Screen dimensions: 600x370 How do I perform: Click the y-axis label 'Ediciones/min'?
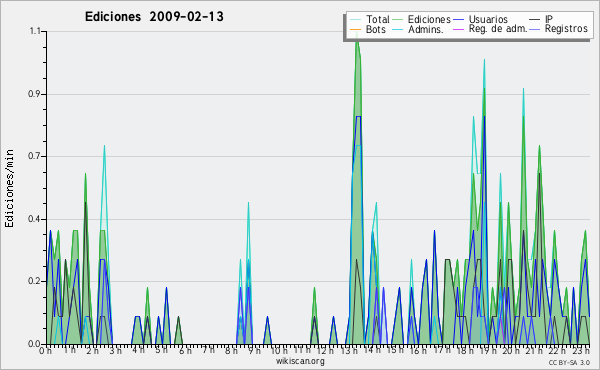[10, 188]
